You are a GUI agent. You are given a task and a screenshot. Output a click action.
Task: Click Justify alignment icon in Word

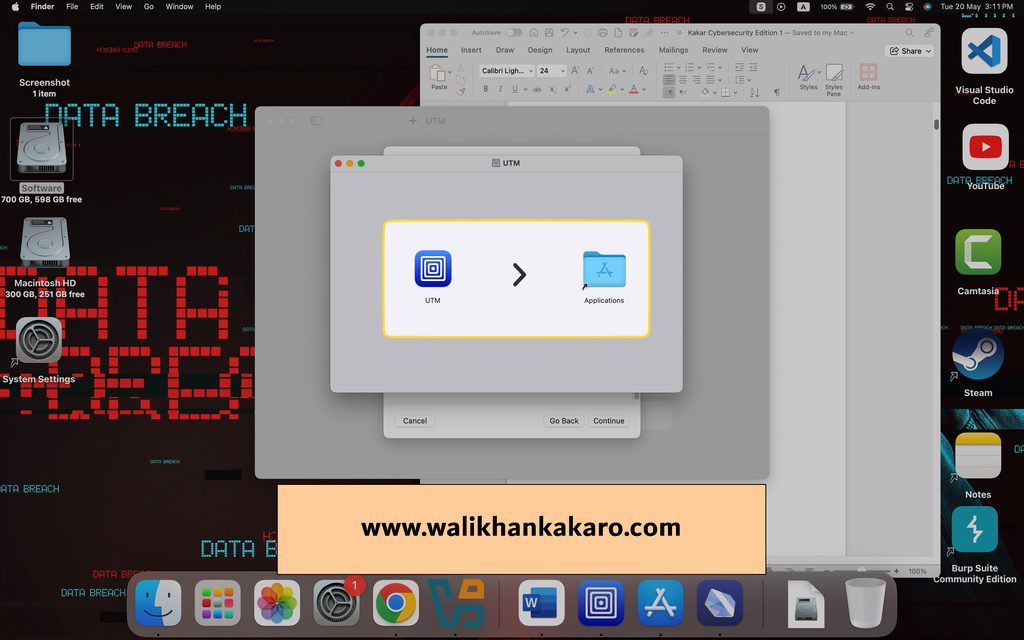point(710,80)
